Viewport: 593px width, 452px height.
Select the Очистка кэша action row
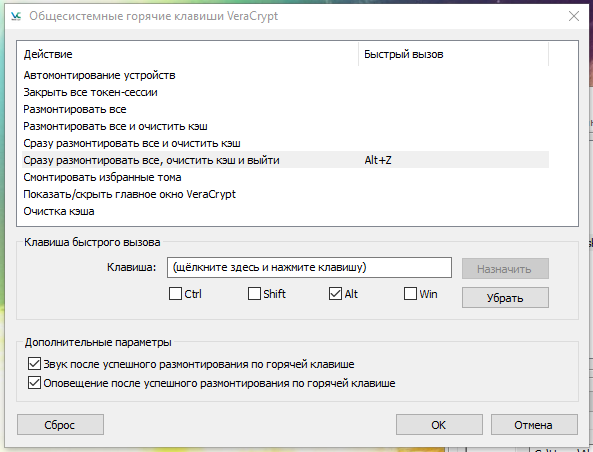(285, 211)
